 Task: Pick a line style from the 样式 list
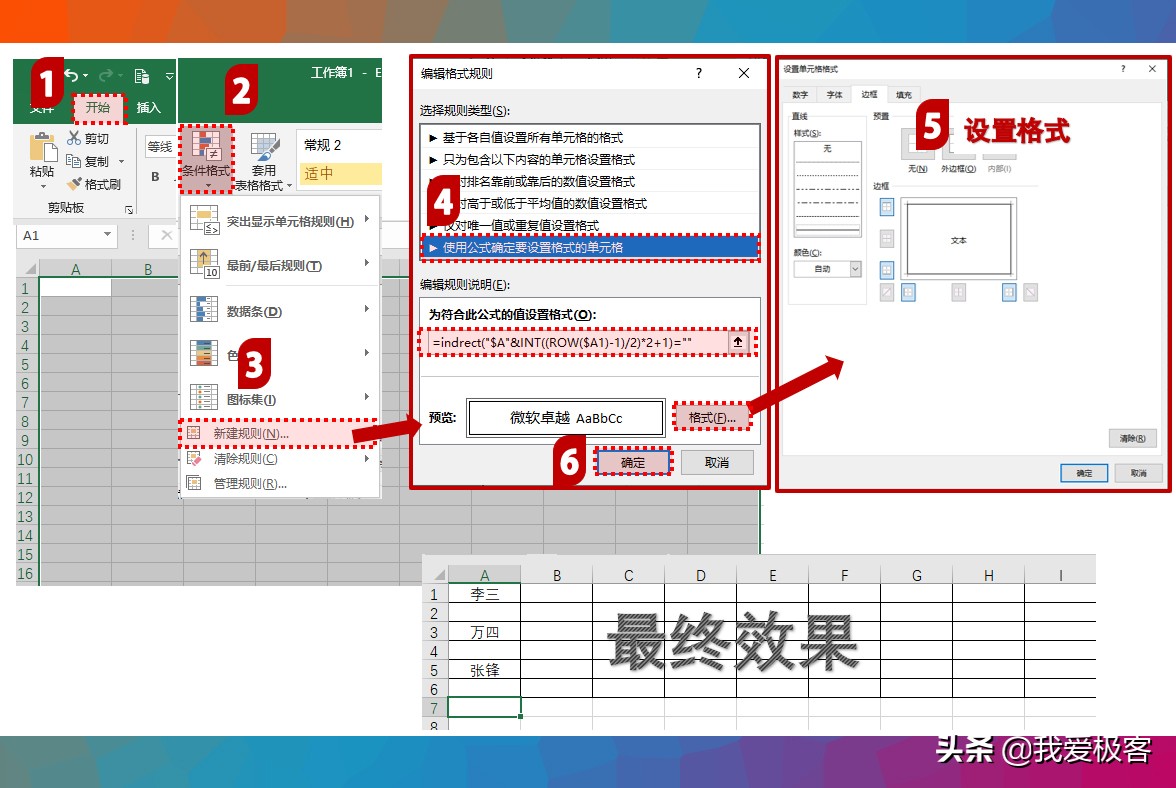(x=827, y=188)
